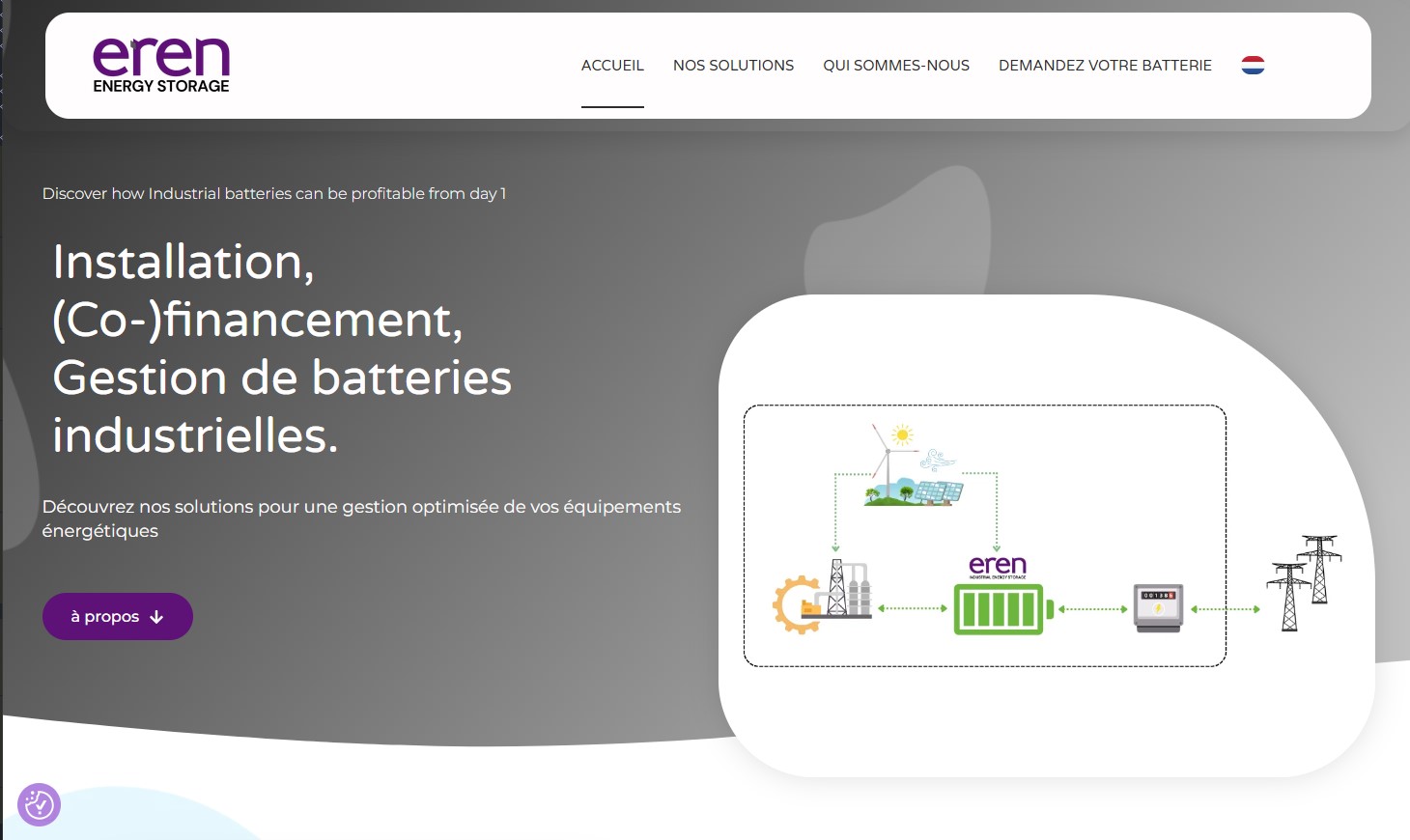Click the electricity meter icon
Viewport: 1410px width, 840px height.
click(x=1158, y=608)
